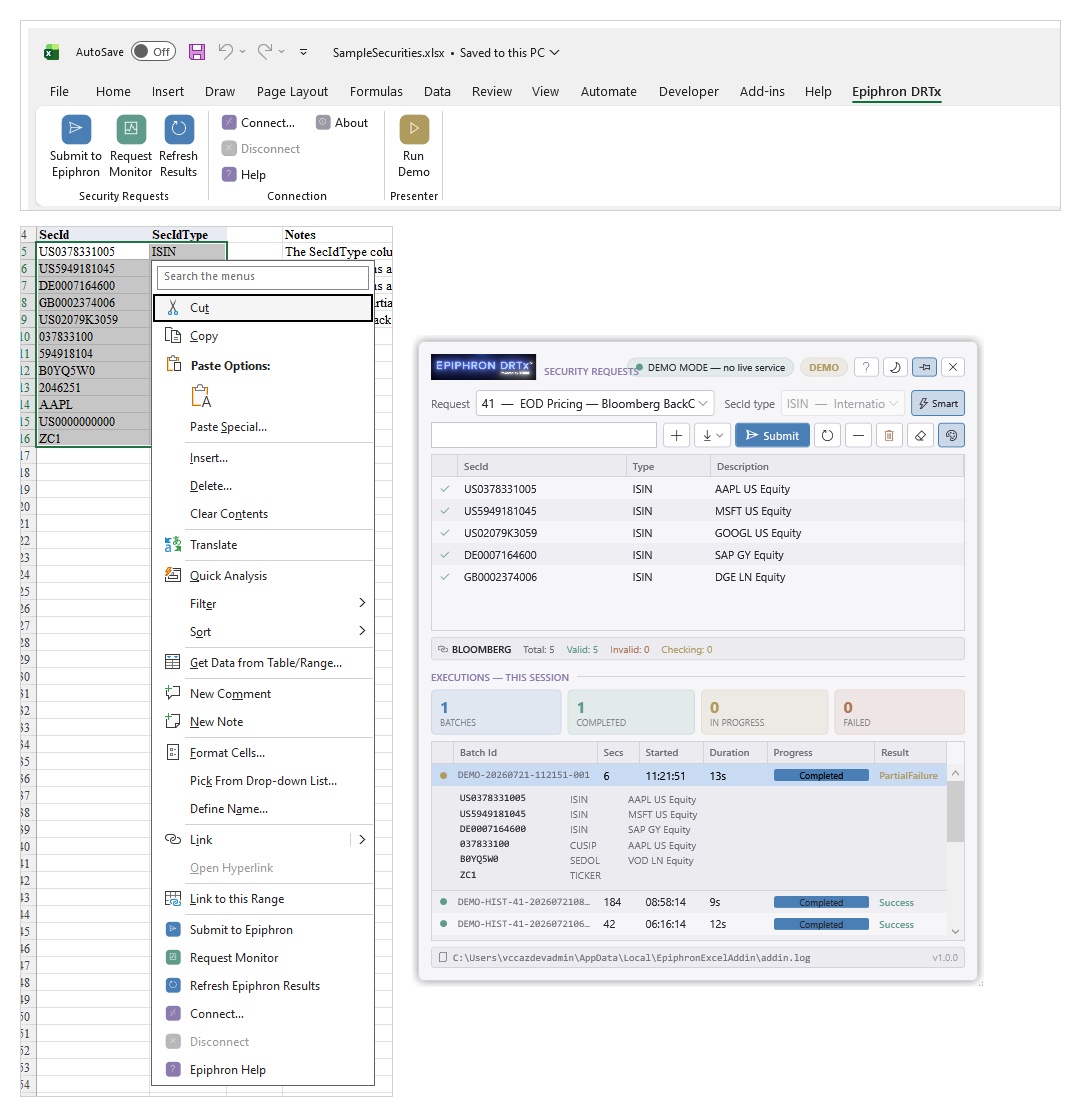Switch to the Page Layout tab
Screen dimensions: 1080x1116
292,91
